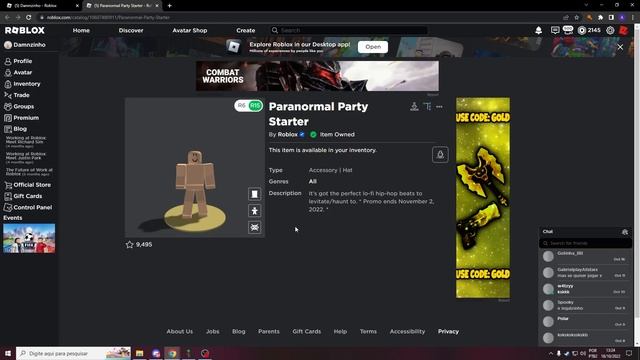Click the Chrome icon in the taskbar
Viewport: 640px width, 360px height.
tap(172, 353)
